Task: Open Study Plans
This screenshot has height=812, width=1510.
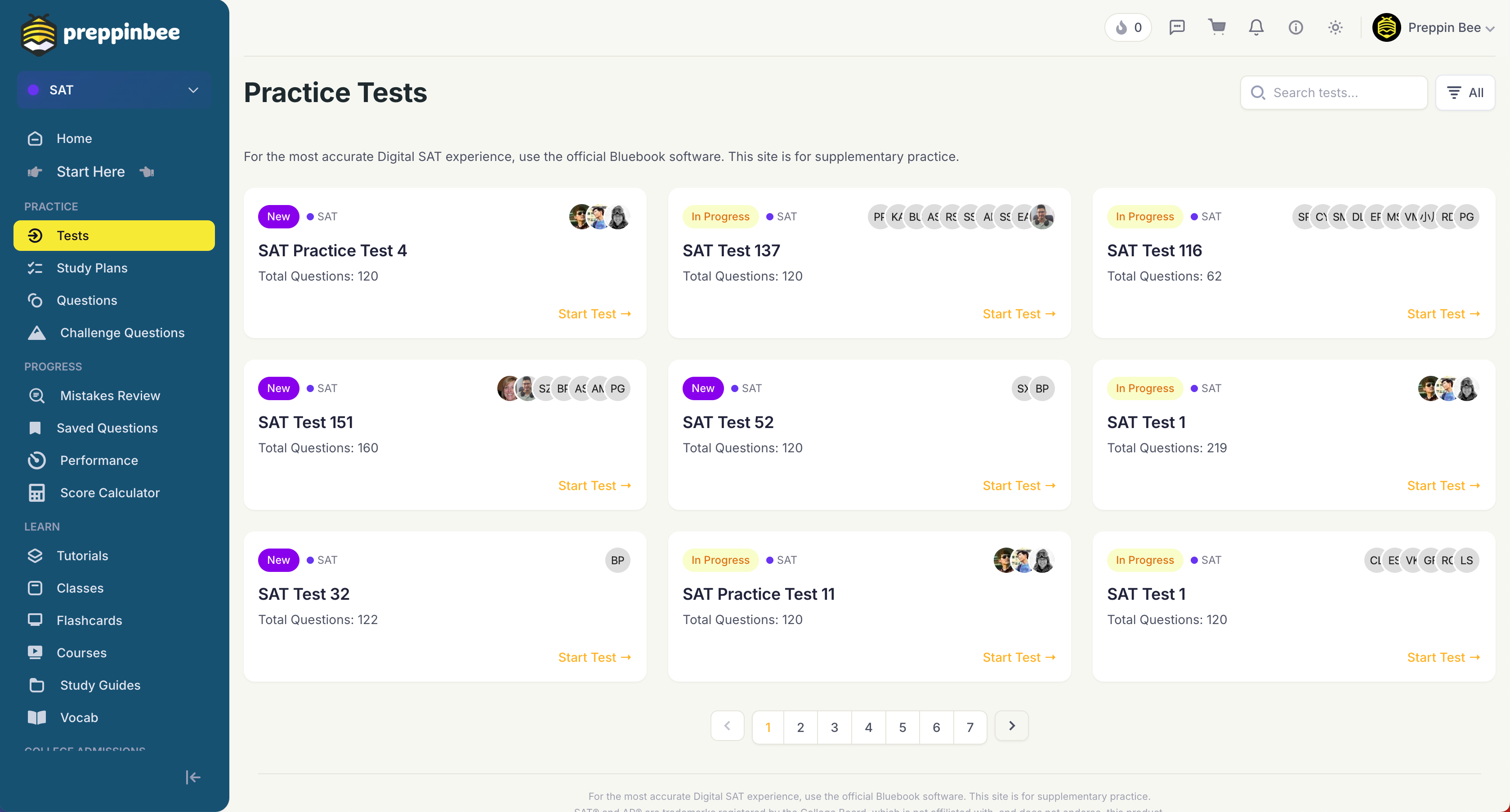Action: 114,268
